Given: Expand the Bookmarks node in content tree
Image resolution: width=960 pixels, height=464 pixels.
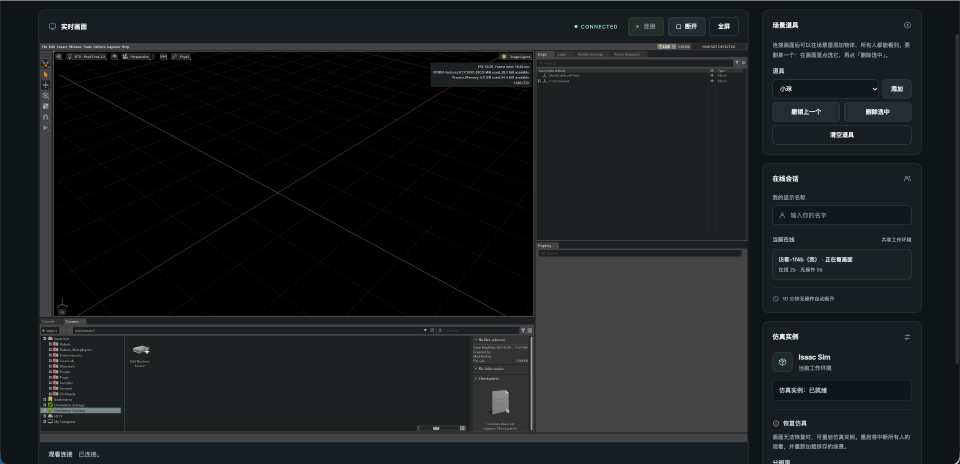Looking at the screenshot, I should pos(45,399).
